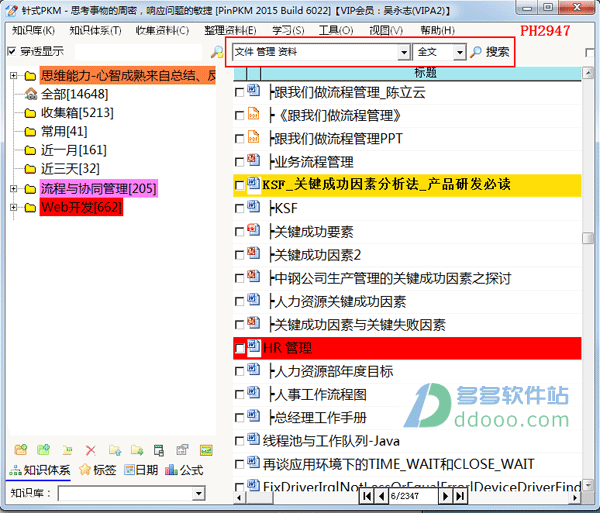Open the 知识库 dropdown at bottom
Screen dimensions: 600x513
[x=199, y=493]
